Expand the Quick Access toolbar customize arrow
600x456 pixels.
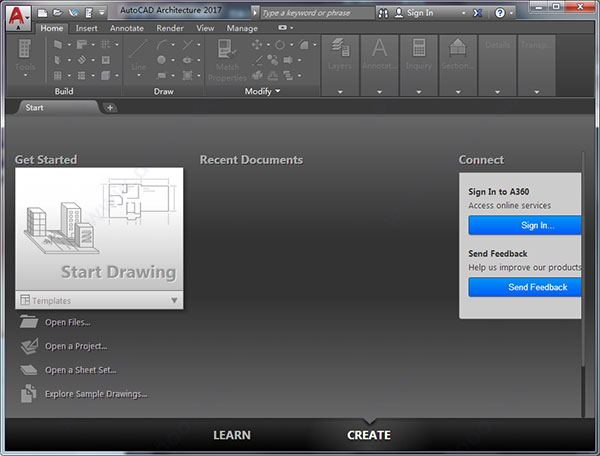pyautogui.click(x=102, y=13)
